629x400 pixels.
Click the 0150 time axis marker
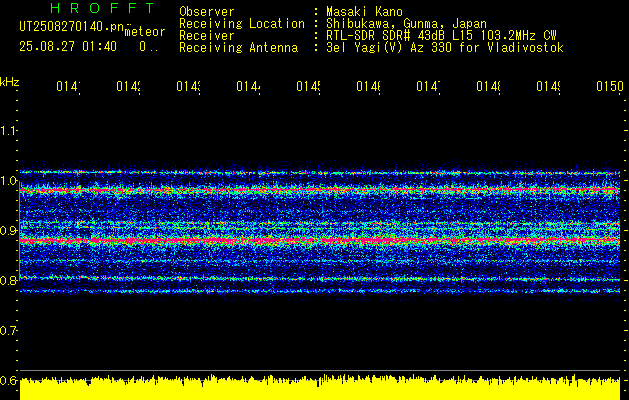(x=610, y=86)
